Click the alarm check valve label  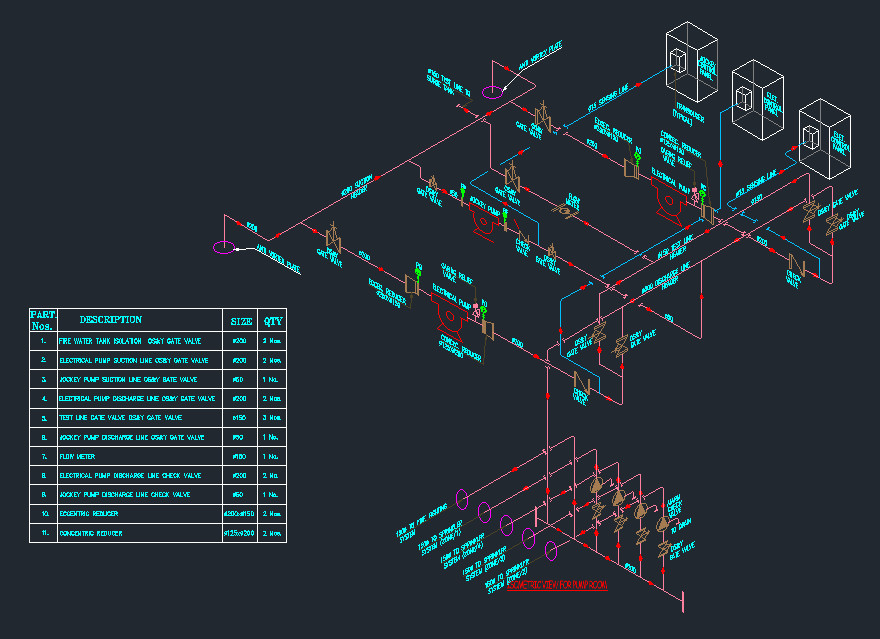tap(674, 506)
